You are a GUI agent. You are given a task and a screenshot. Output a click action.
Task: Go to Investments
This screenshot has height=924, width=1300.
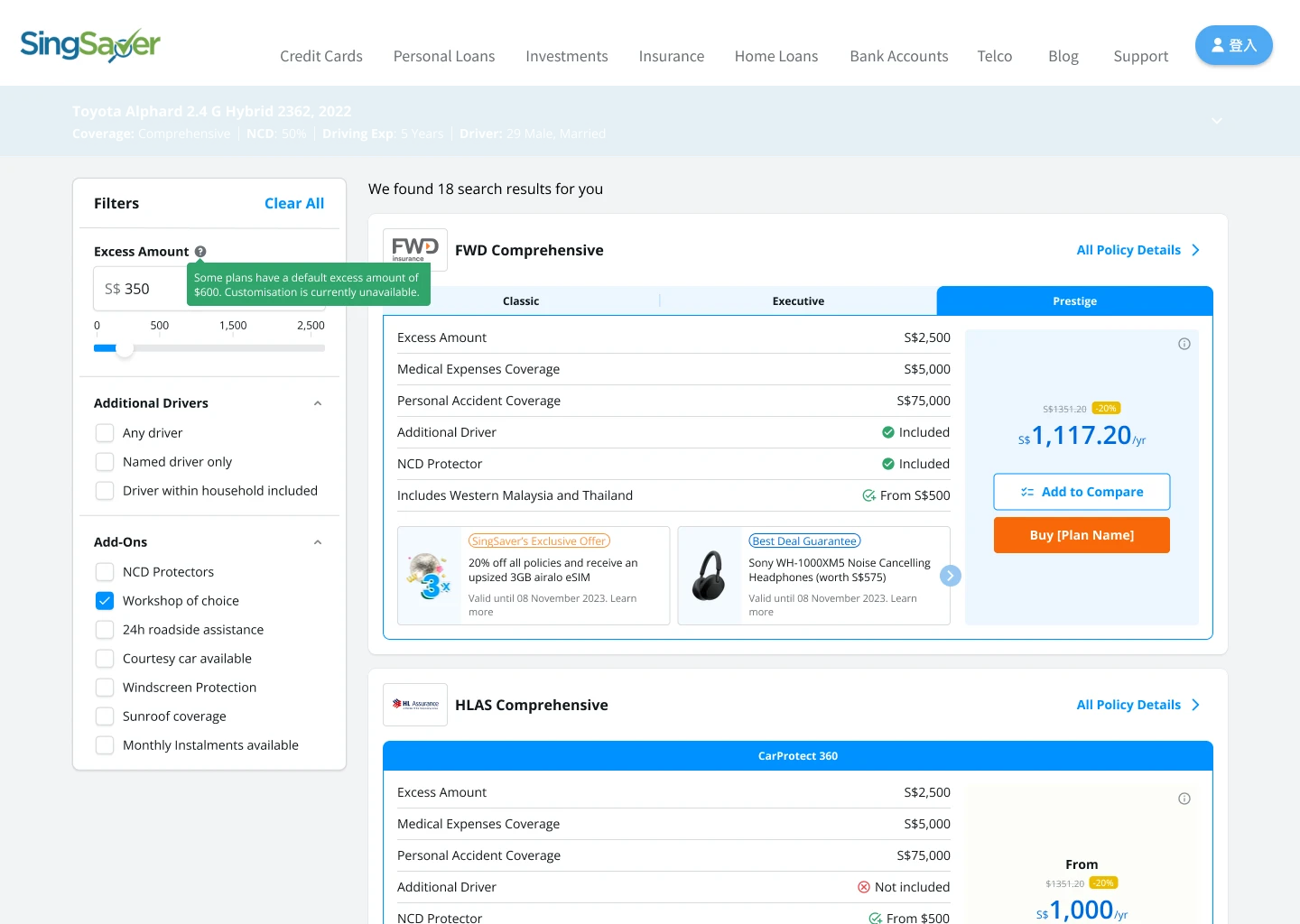pos(567,56)
